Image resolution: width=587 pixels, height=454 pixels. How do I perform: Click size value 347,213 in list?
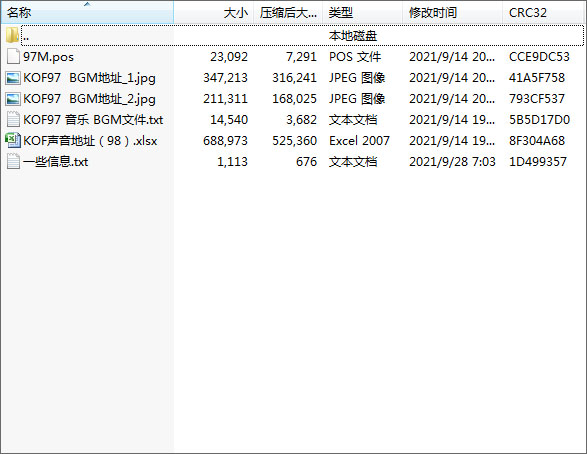coord(225,78)
